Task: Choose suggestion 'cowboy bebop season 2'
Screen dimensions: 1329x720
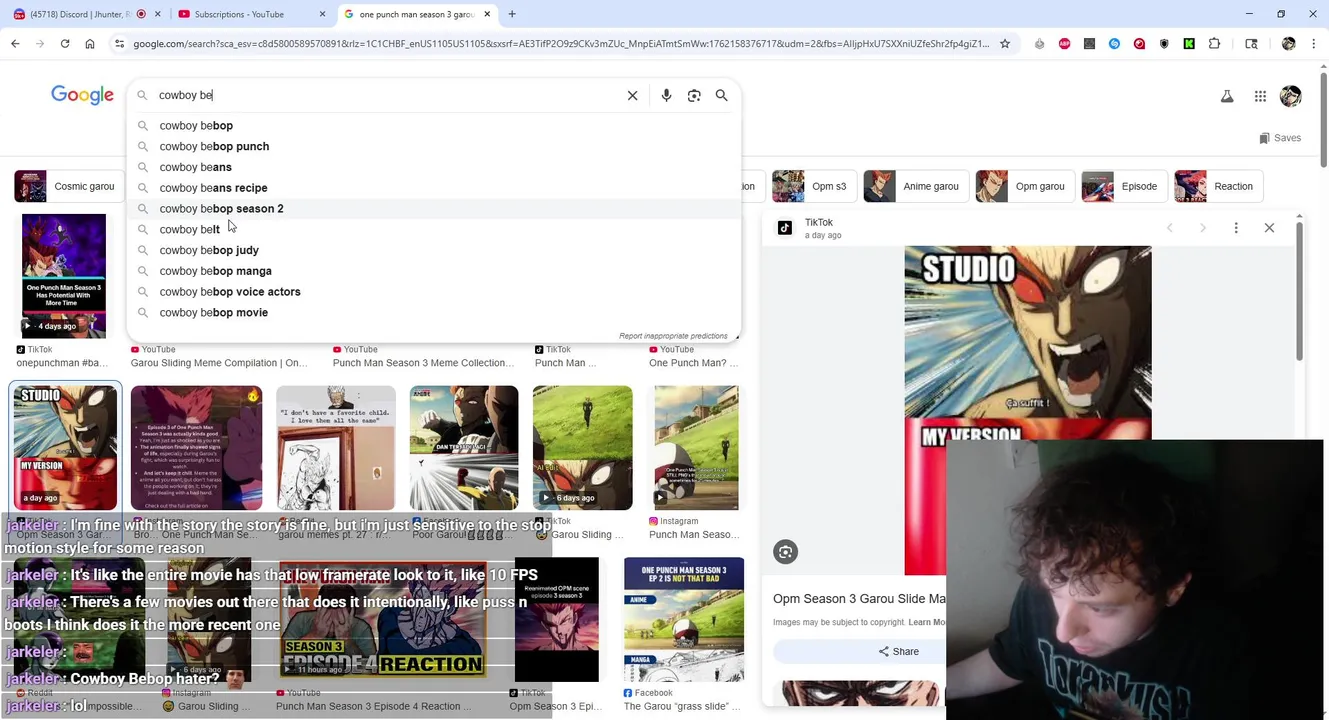Action: point(434,208)
